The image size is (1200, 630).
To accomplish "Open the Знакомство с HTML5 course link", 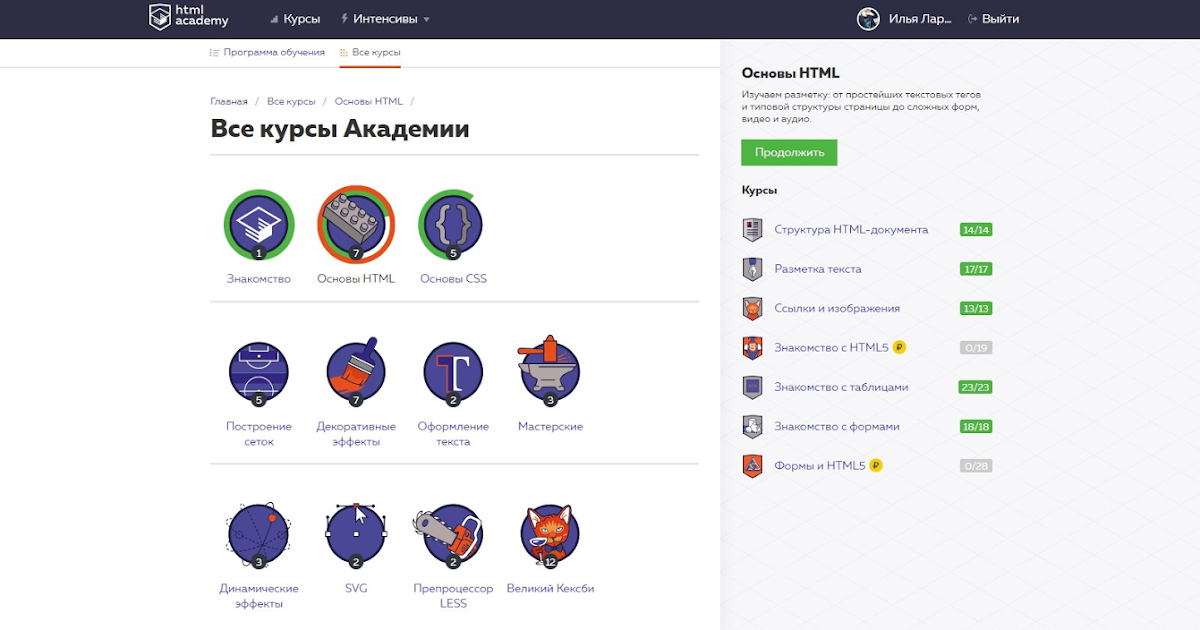I will coord(831,348).
